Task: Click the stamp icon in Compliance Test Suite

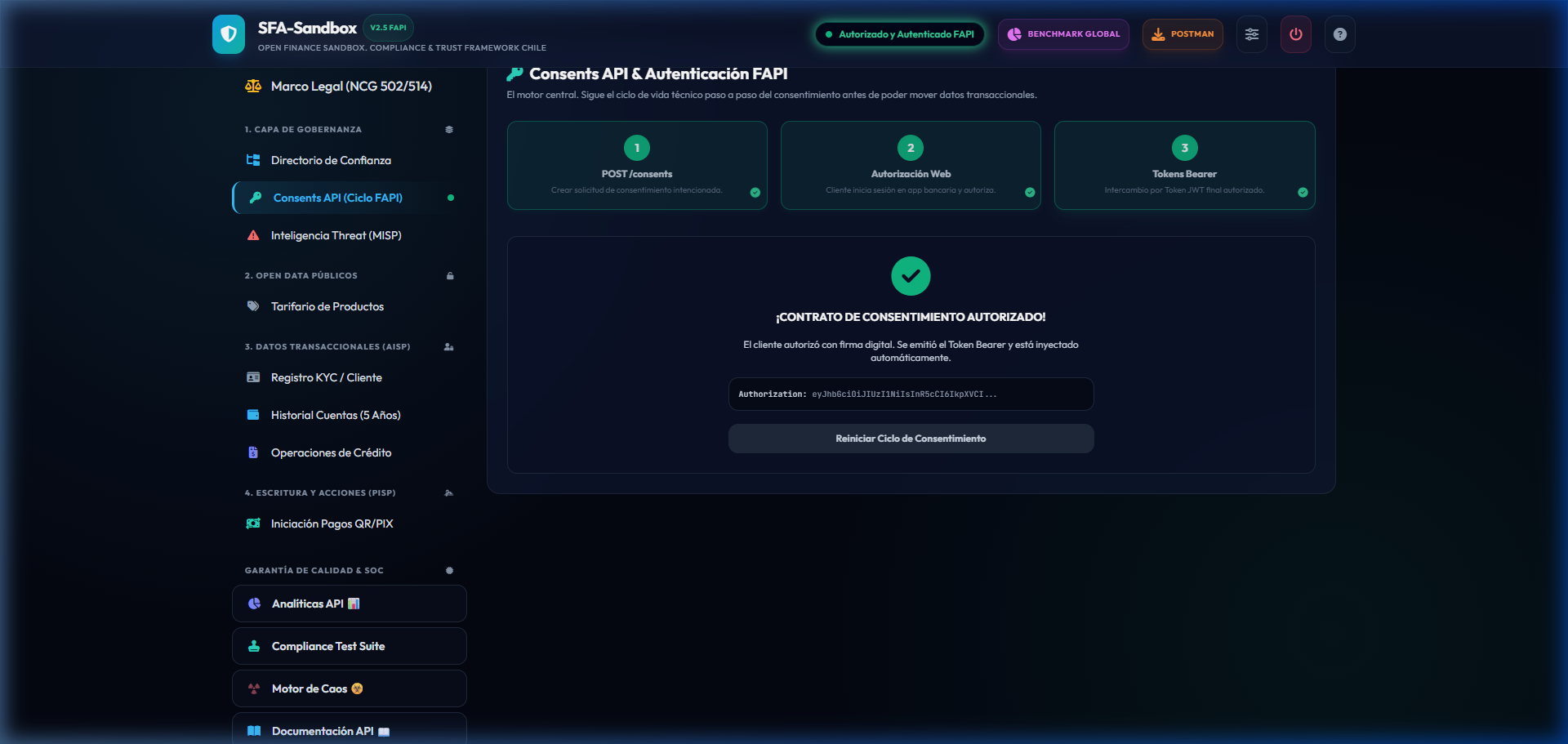Action: click(x=254, y=646)
